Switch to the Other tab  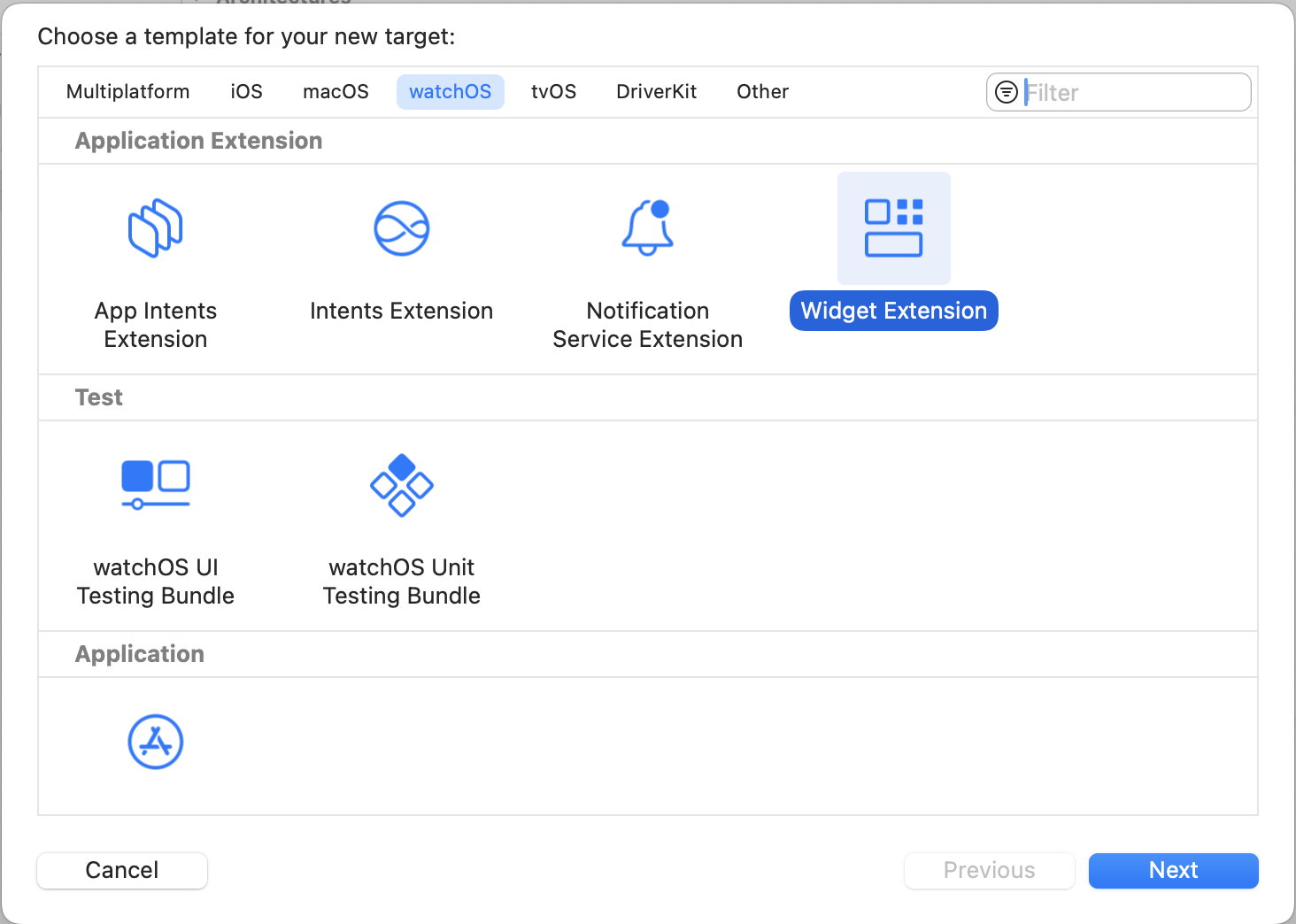(762, 92)
